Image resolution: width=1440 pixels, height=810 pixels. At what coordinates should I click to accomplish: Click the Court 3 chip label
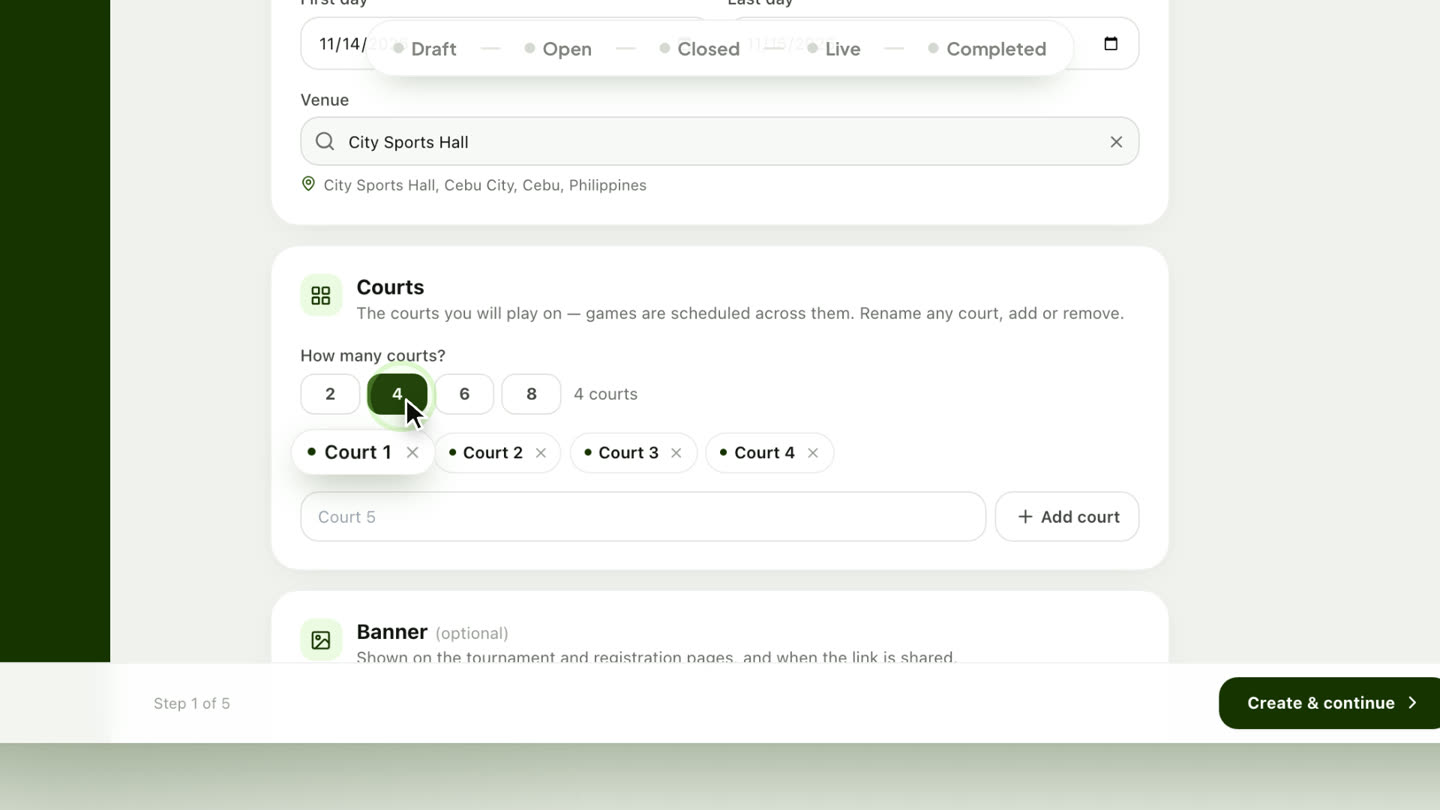(x=628, y=453)
